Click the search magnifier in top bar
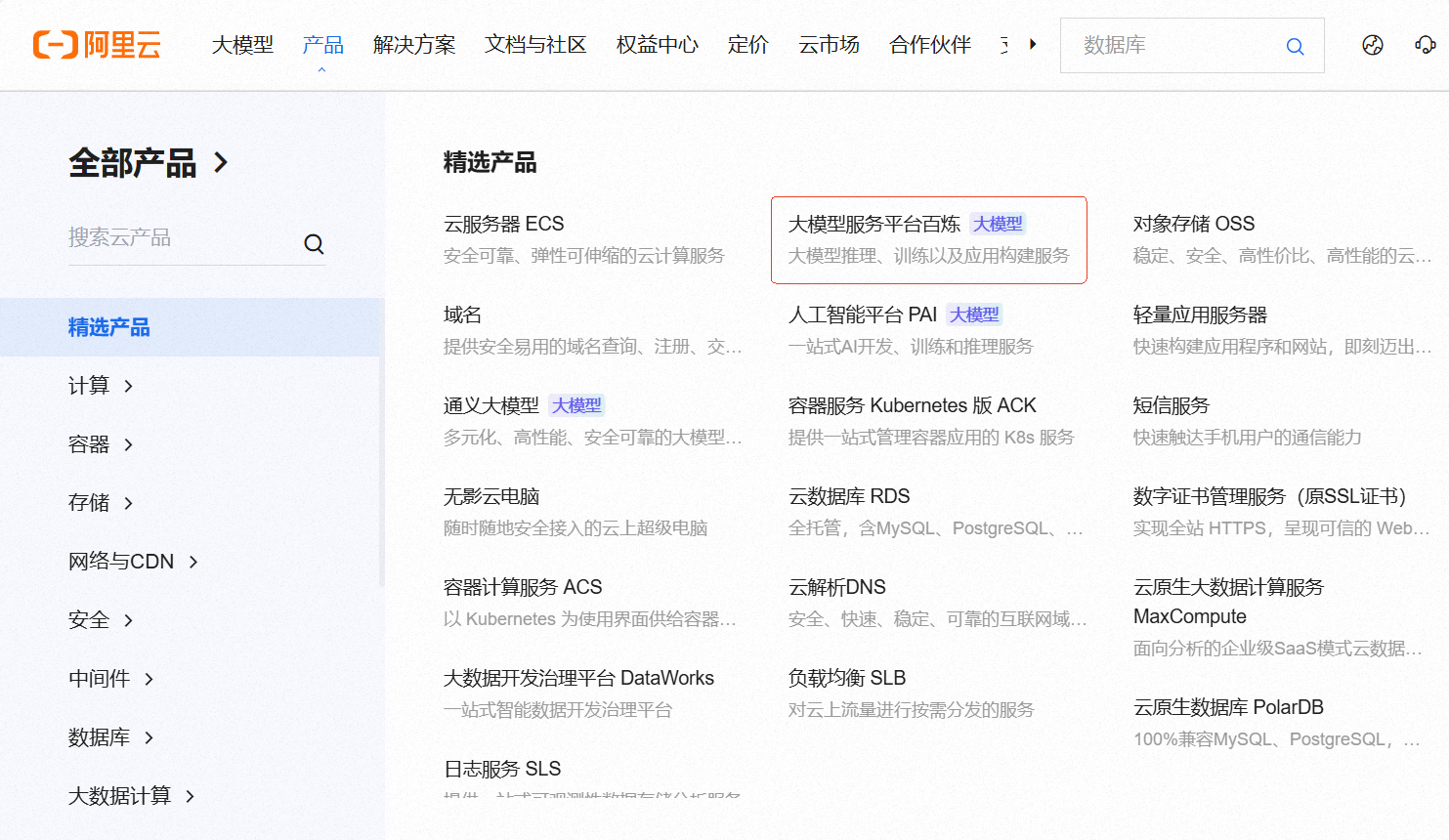1449x840 pixels. [x=1295, y=46]
